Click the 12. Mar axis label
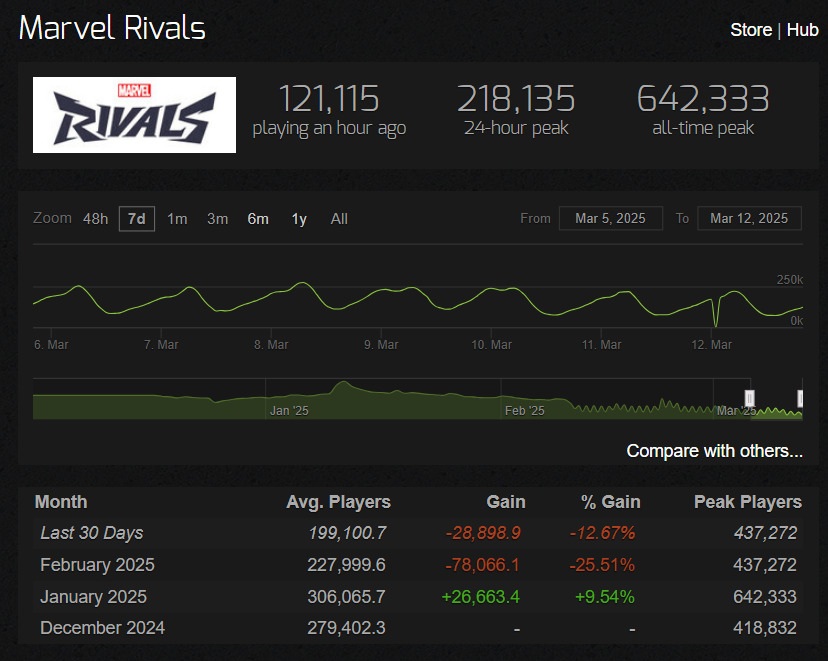The height and width of the screenshot is (661, 828). click(x=711, y=345)
